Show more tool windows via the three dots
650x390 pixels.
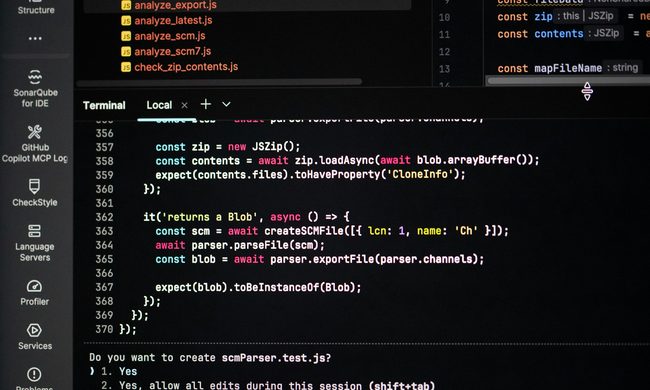tap(35, 39)
